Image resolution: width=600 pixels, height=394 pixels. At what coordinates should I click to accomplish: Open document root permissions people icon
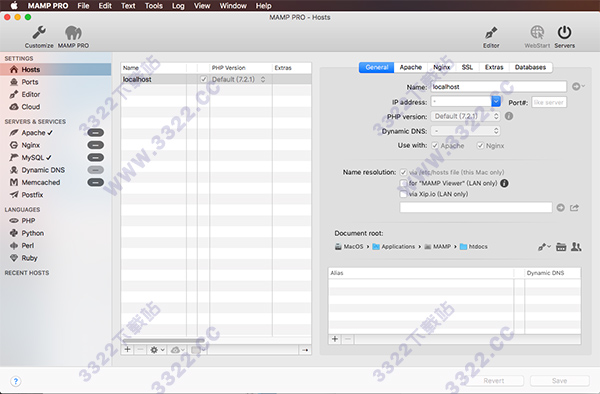coord(576,247)
